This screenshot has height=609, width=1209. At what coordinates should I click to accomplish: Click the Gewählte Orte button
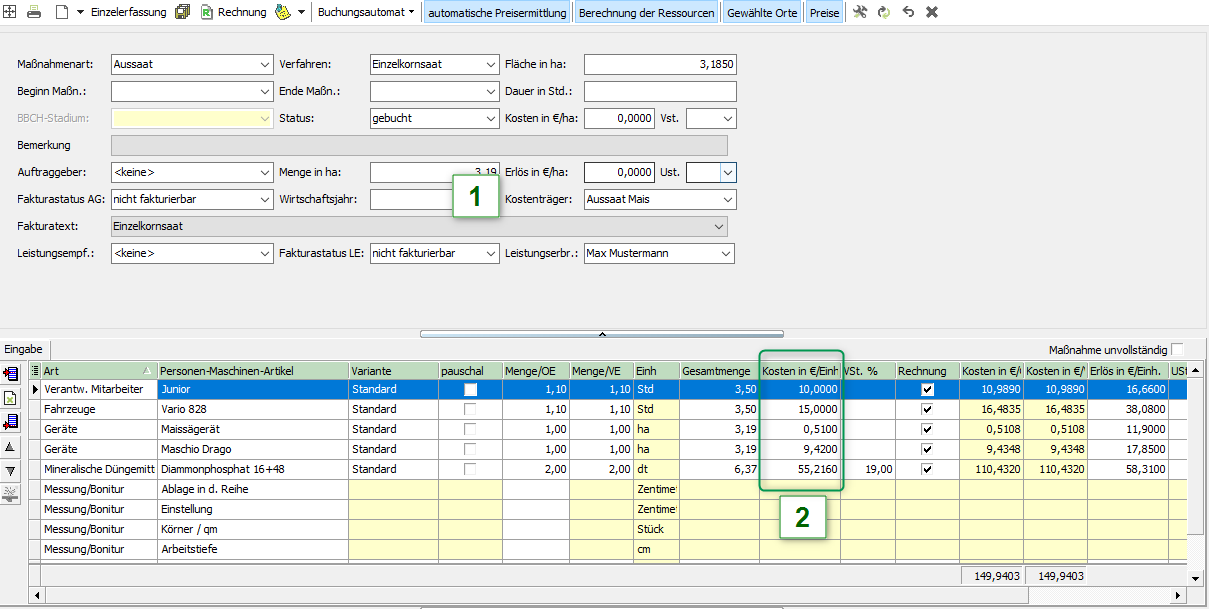point(762,13)
